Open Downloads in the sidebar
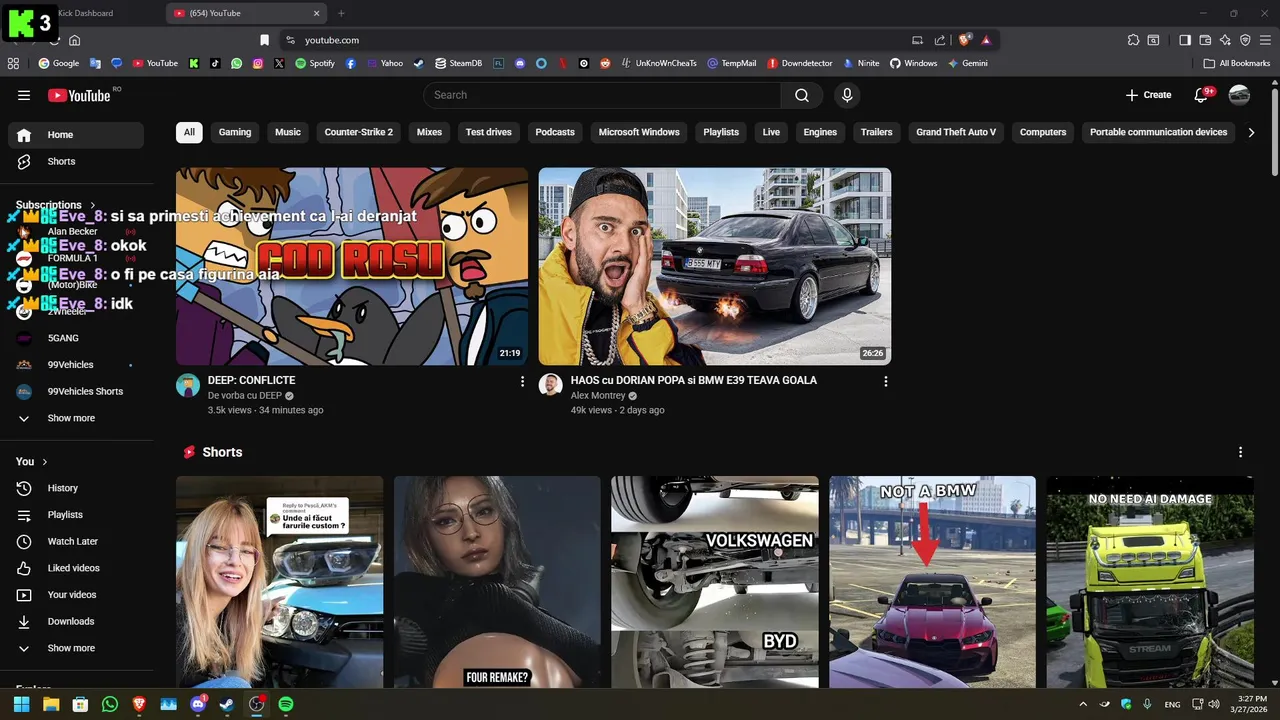Screen dimensions: 1280x720 point(76,621)
